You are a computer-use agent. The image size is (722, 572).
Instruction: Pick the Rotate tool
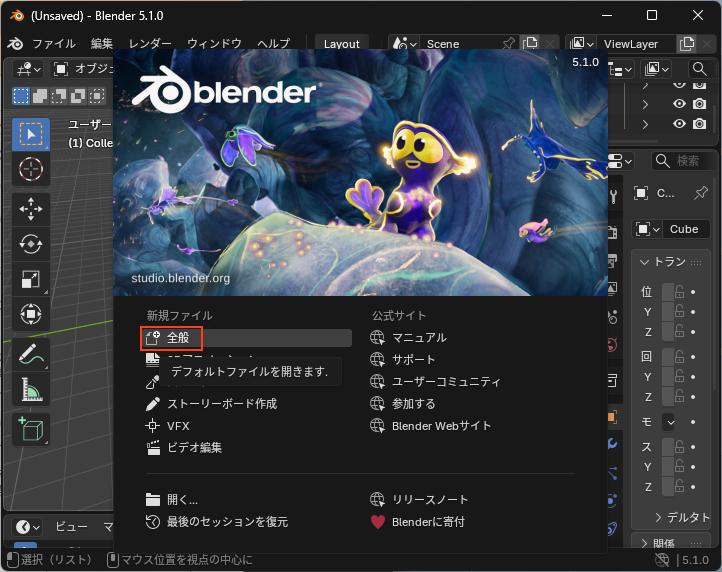coord(31,244)
